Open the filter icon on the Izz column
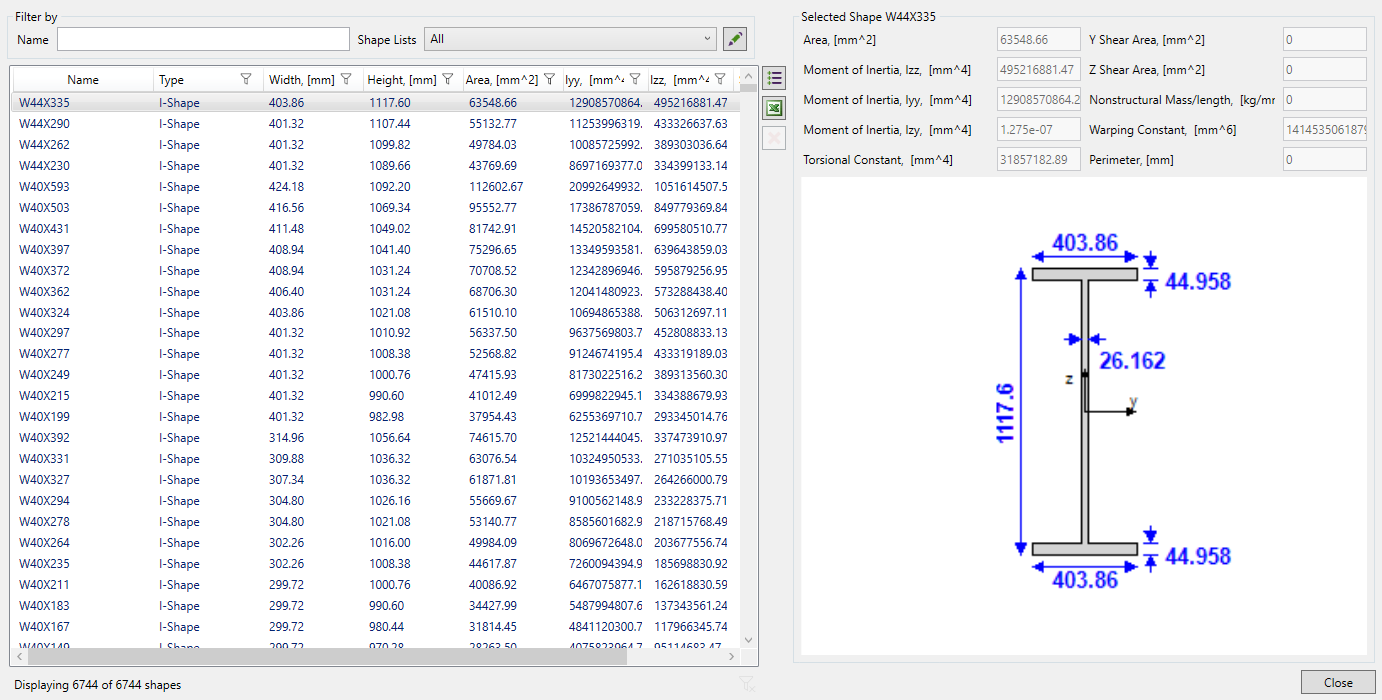Image resolution: width=1382 pixels, height=700 pixels. click(720, 79)
